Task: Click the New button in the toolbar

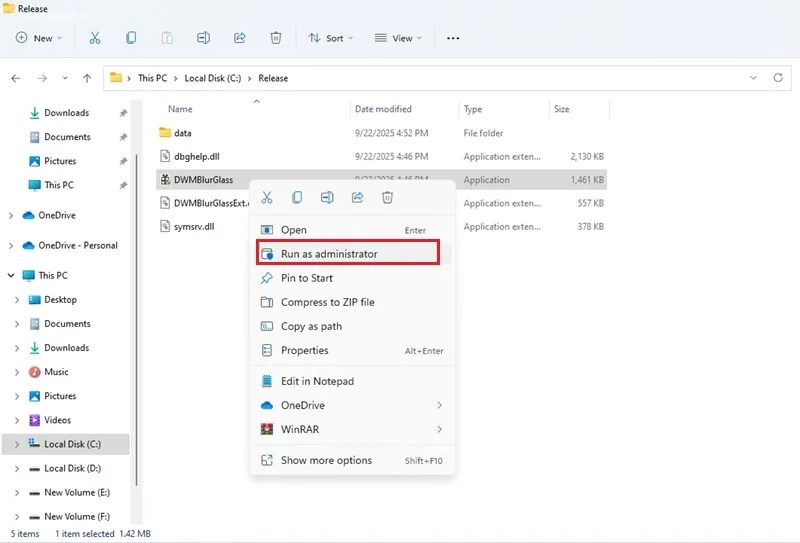Action: 39,38
